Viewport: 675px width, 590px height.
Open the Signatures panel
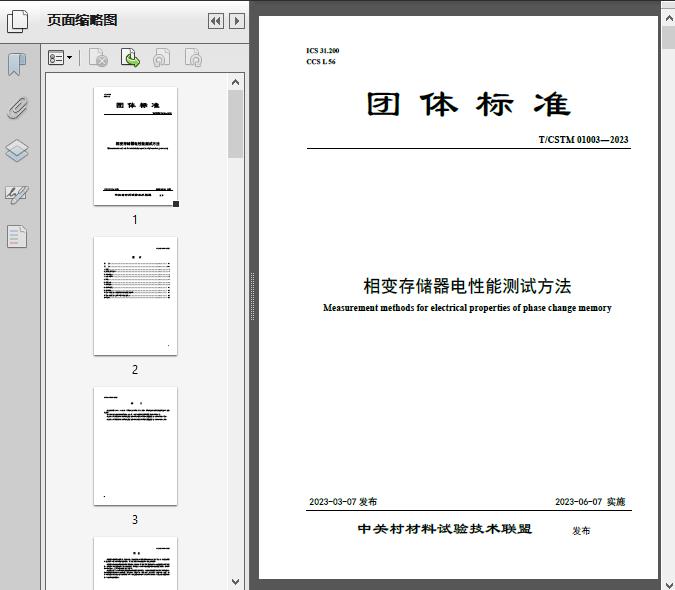coord(17,195)
